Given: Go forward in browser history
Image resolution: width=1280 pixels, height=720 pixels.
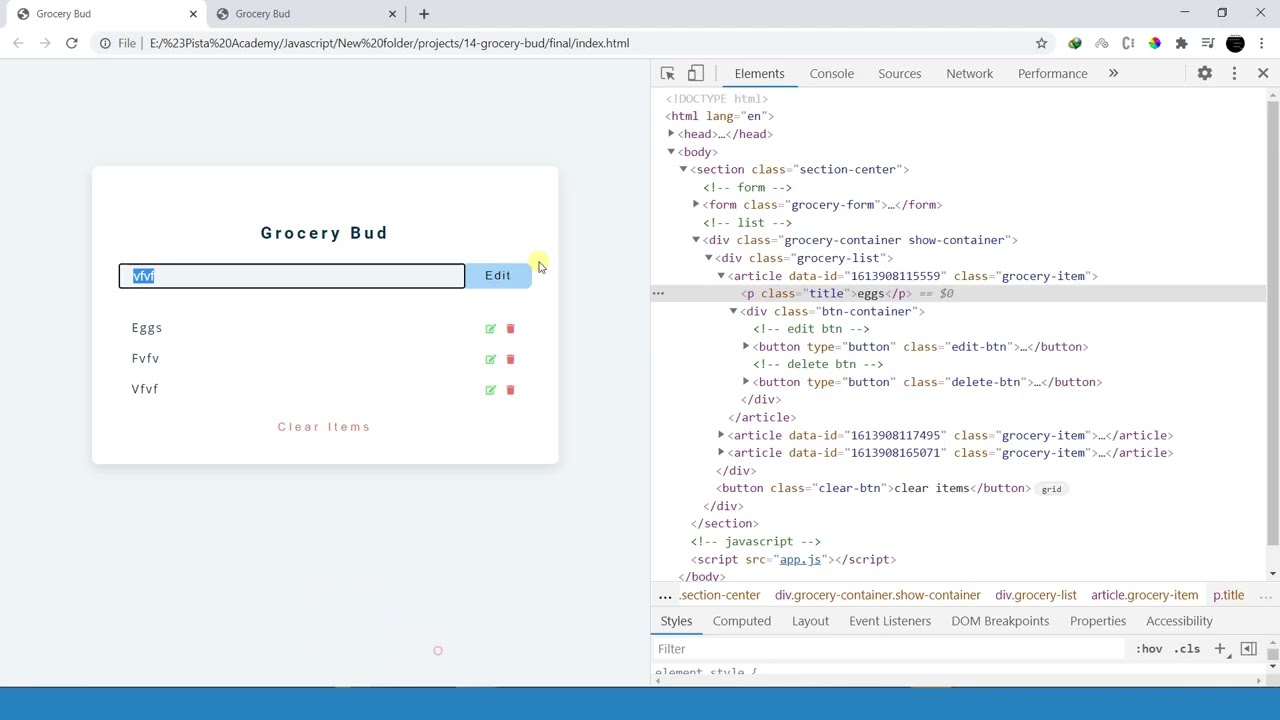Looking at the screenshot, I should point(45,43).
